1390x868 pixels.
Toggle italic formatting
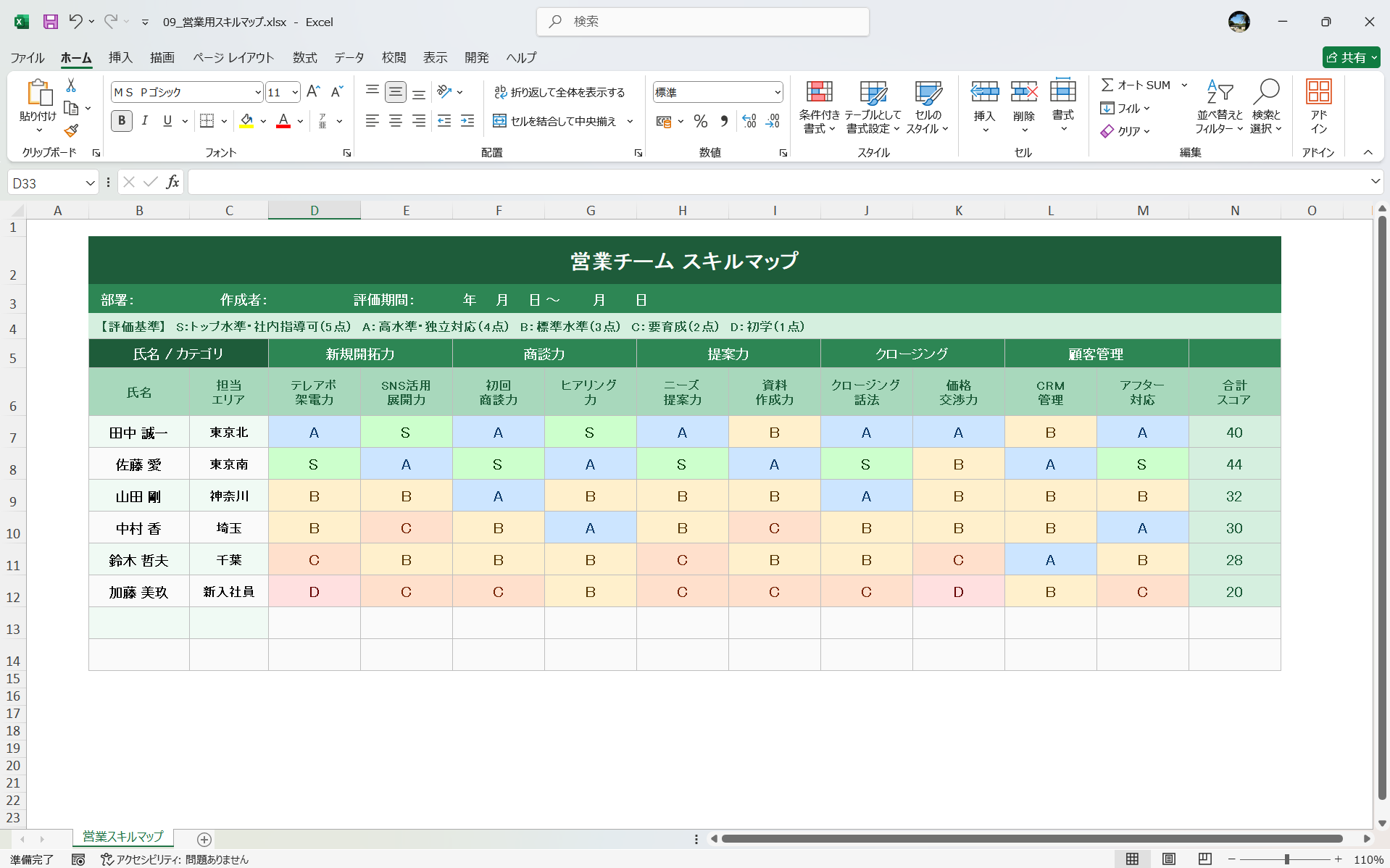click(x=144, y=121)
